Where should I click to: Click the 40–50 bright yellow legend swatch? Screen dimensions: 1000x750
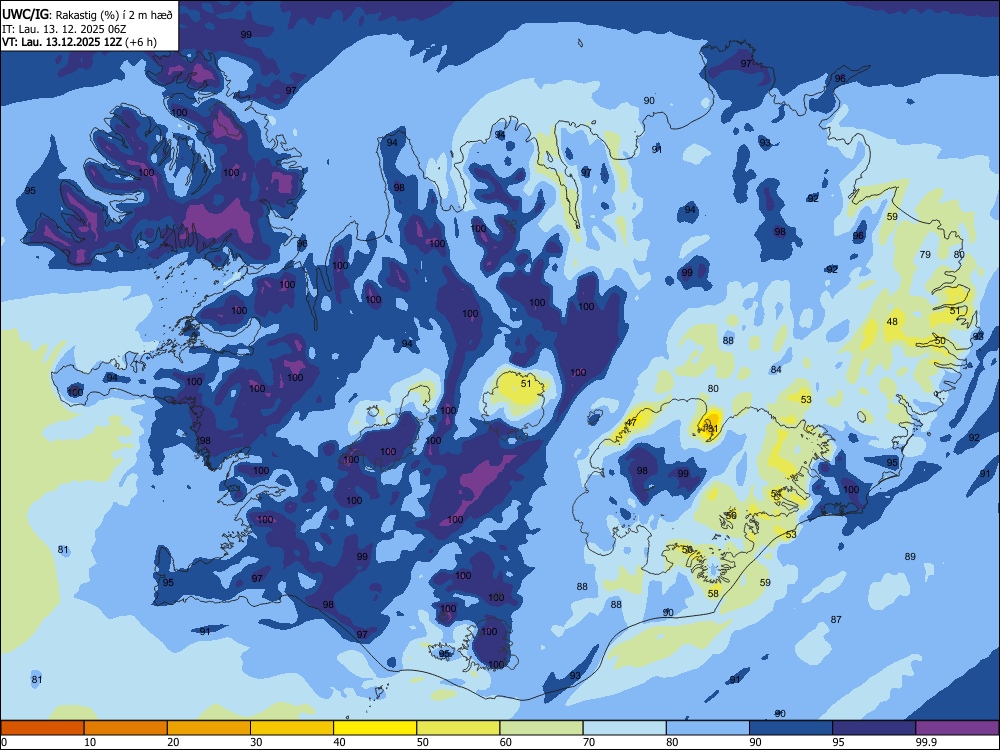[375, 728]
